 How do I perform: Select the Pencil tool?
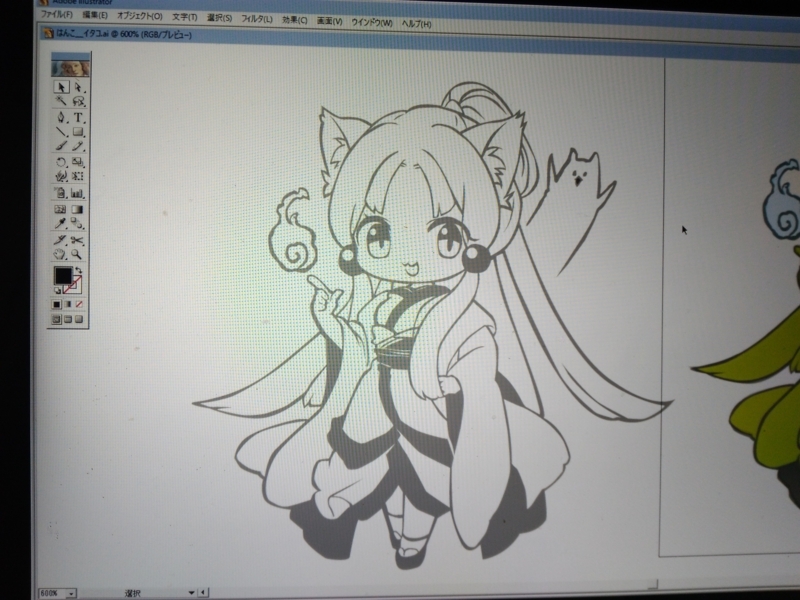78,146
